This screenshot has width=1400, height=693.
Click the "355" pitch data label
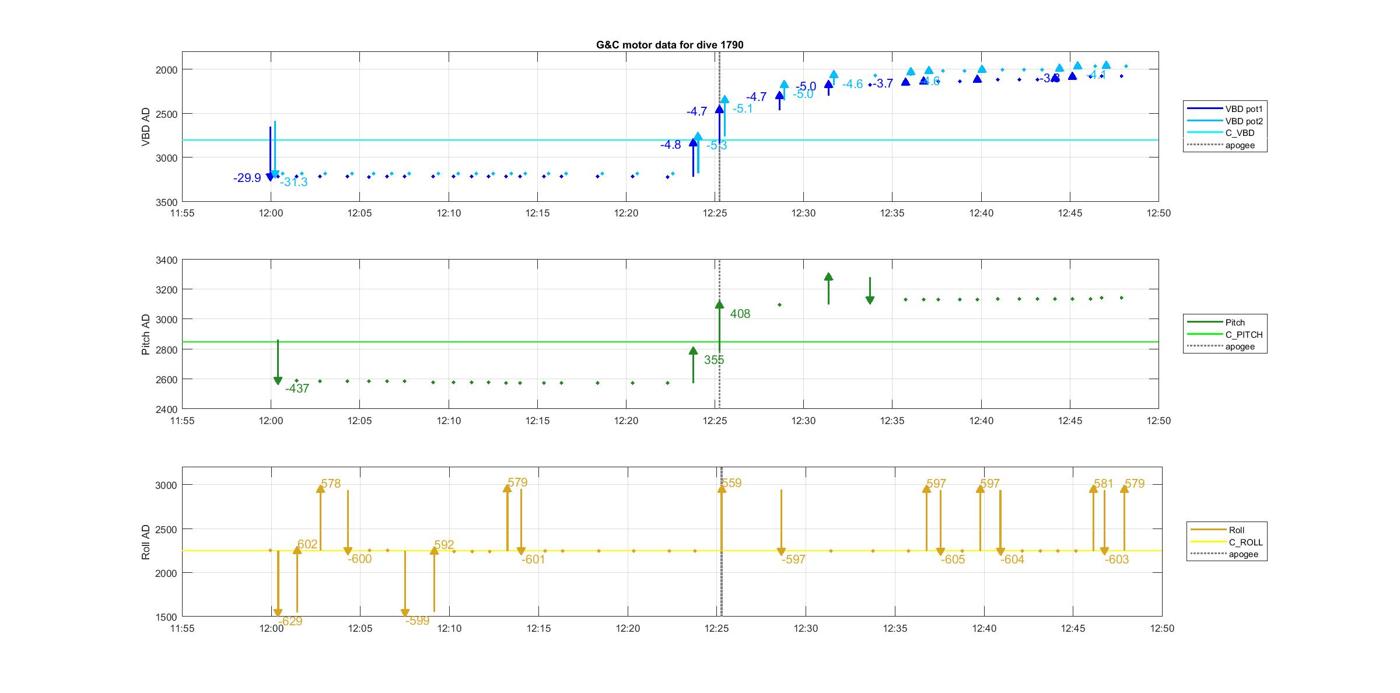pos(714,360)
